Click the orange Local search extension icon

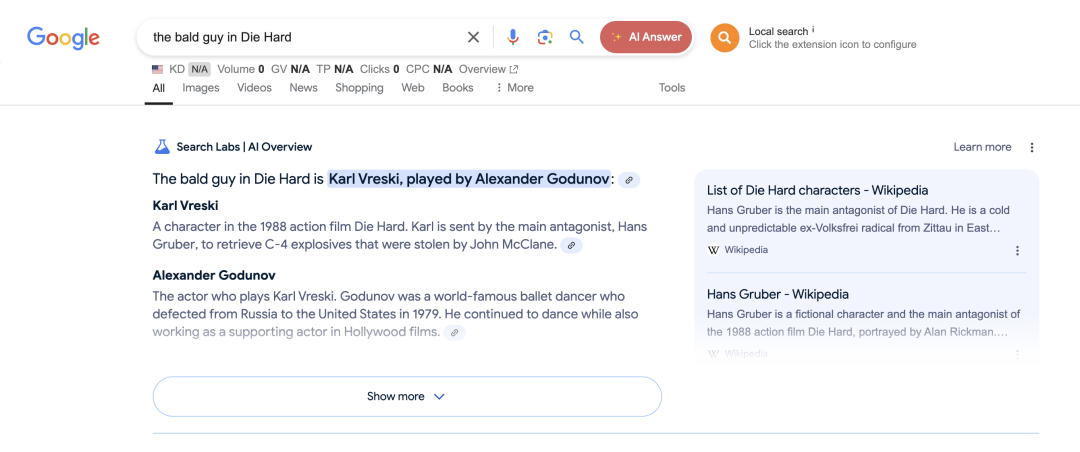tap(724, 38)
